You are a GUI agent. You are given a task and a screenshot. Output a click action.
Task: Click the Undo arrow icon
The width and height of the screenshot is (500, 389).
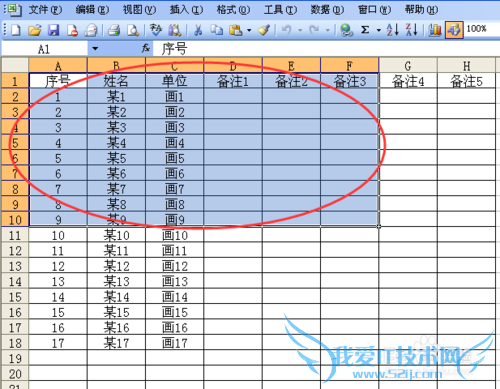(x=287, y=30)
